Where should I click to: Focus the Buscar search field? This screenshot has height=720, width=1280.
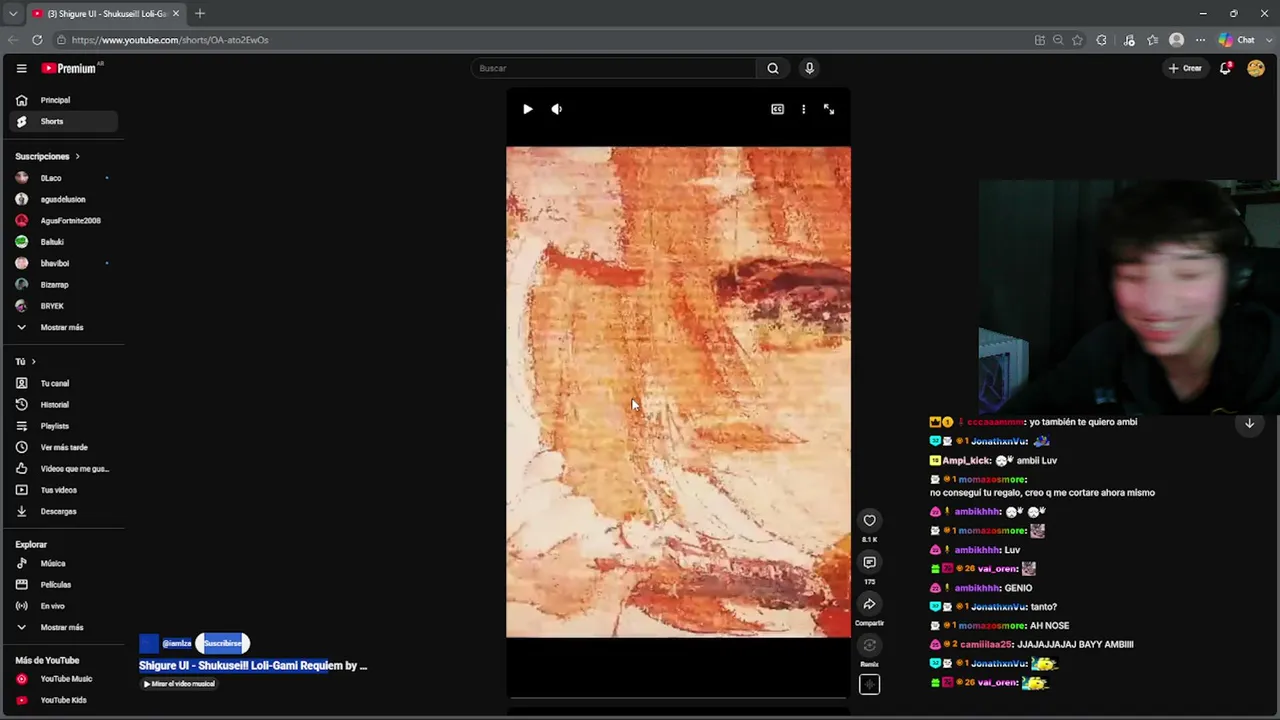[614, 68]
